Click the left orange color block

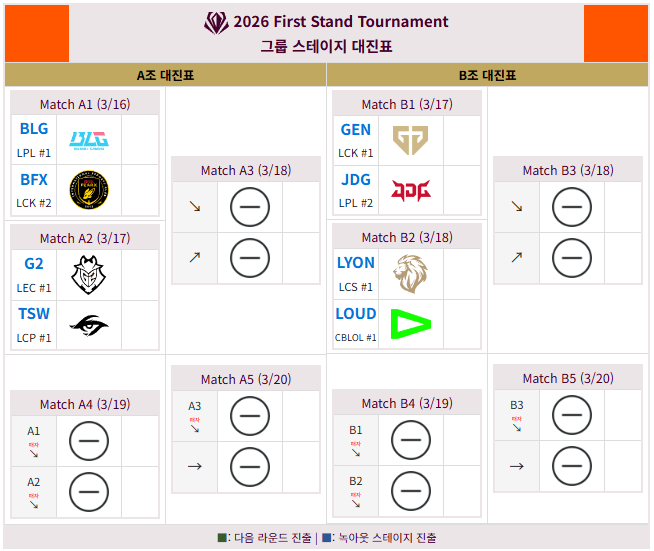(37, 33)
